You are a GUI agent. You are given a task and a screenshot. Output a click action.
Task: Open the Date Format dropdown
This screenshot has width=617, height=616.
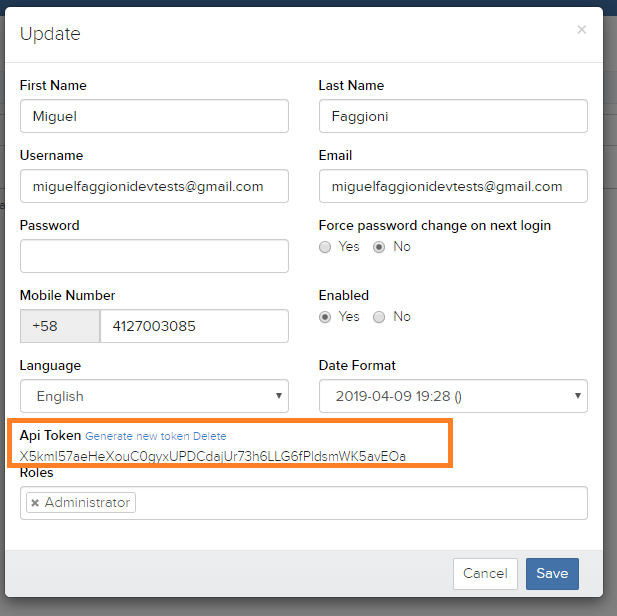(x=452, y=396)
